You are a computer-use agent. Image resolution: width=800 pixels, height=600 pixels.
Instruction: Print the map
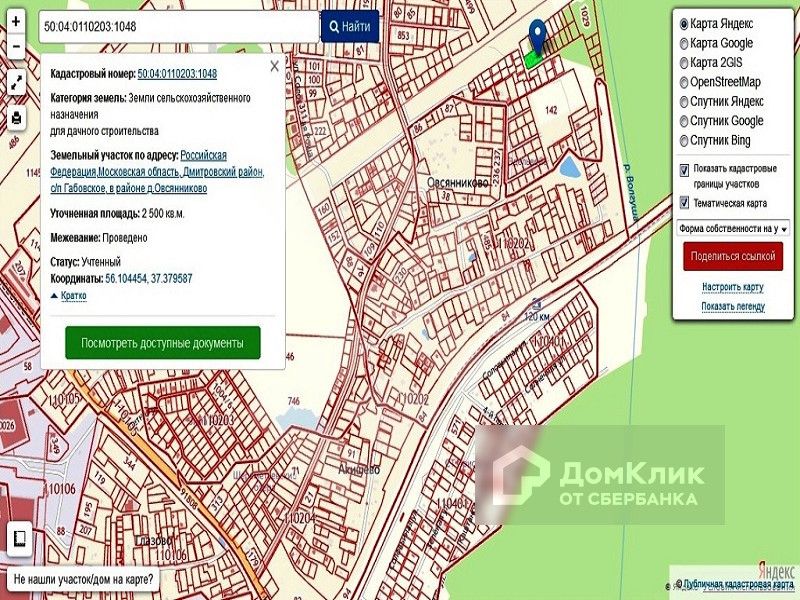pyautogui.click(x=16, y=118)
